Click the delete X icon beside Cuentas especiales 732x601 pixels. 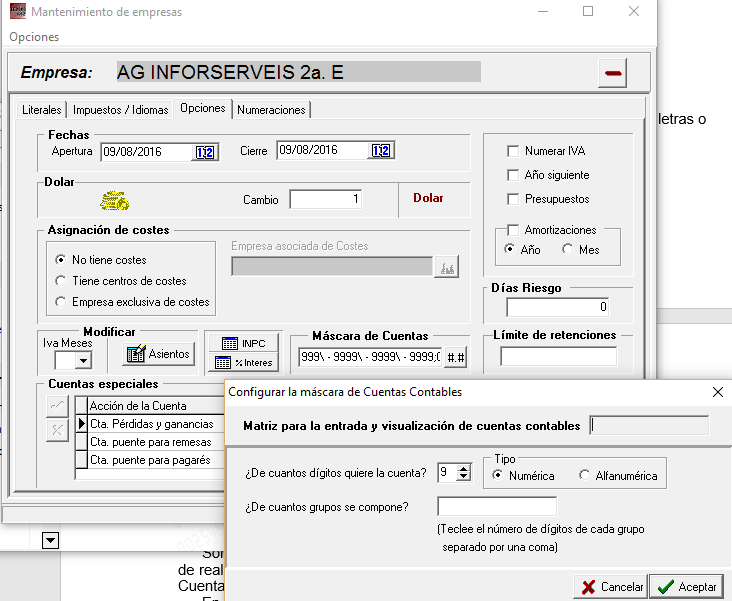click(57, 430)
